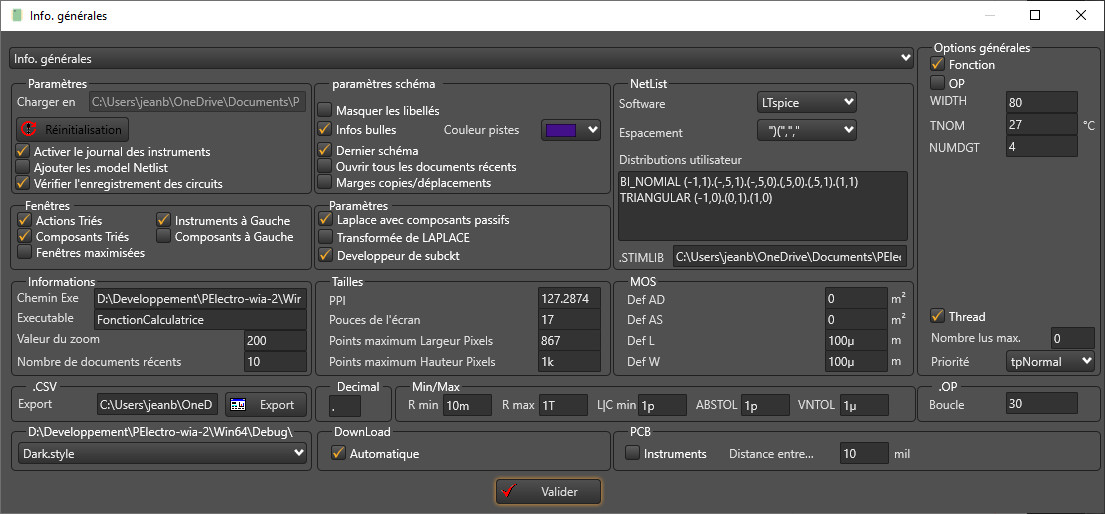Expand the Espacement dropdown
1105x514 pixels.
click(806, 131)
